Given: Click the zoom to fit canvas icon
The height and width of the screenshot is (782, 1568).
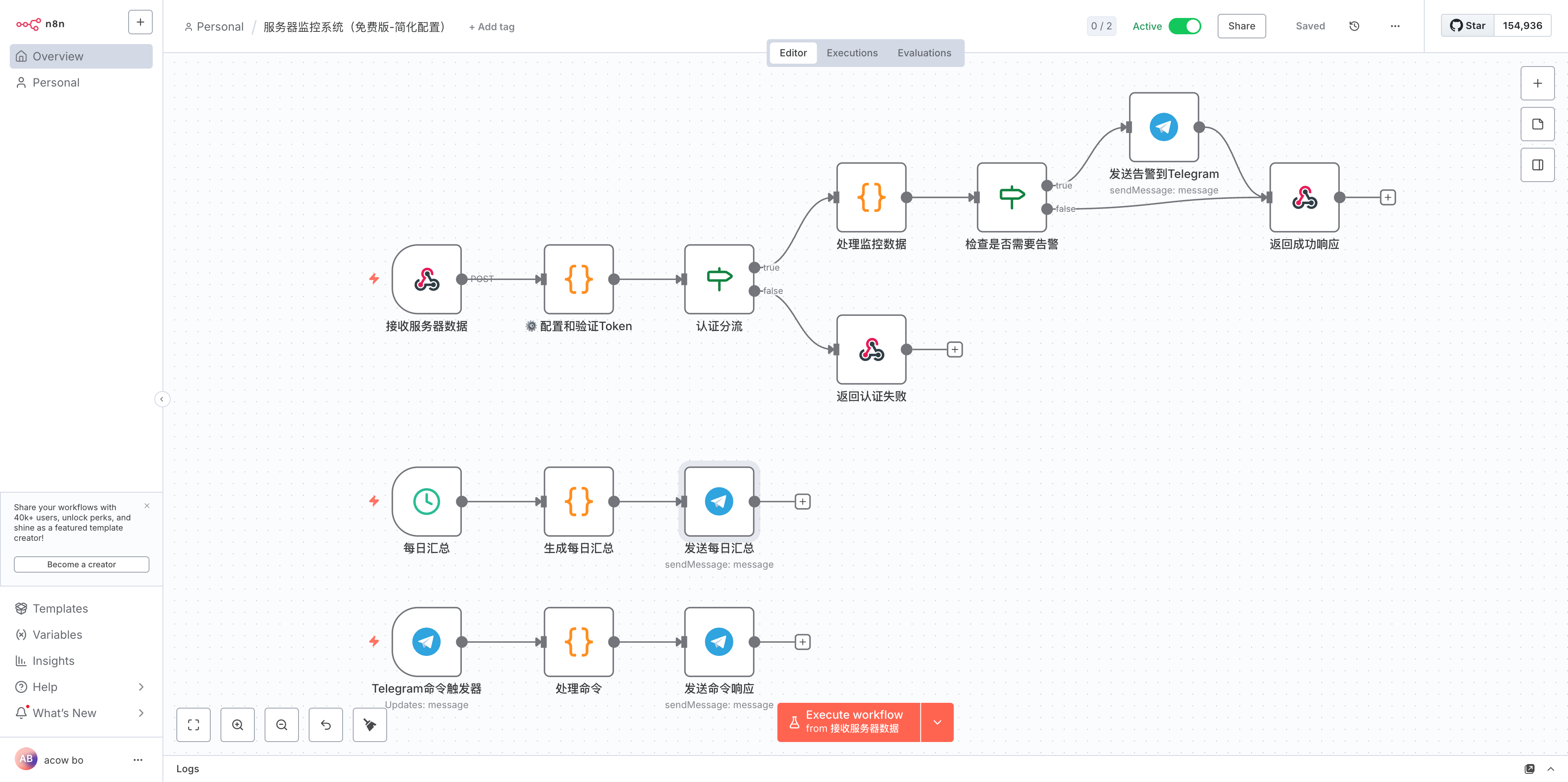Looking at the screenshot, I should click(193, 724).
